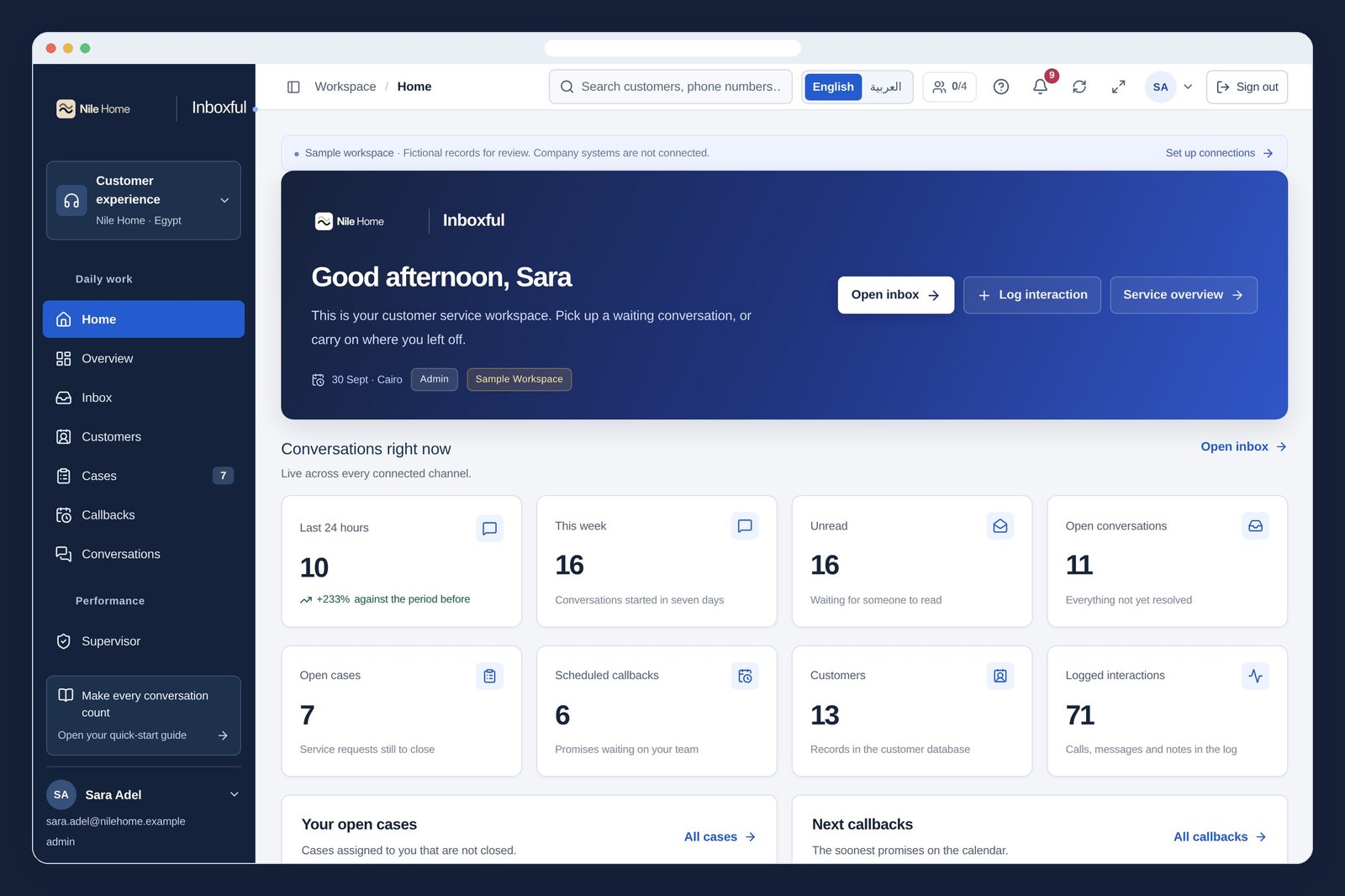Go to Inbox in the sidebar
Viewport: 1345px width, 896px height.
[x=144, y=398]
